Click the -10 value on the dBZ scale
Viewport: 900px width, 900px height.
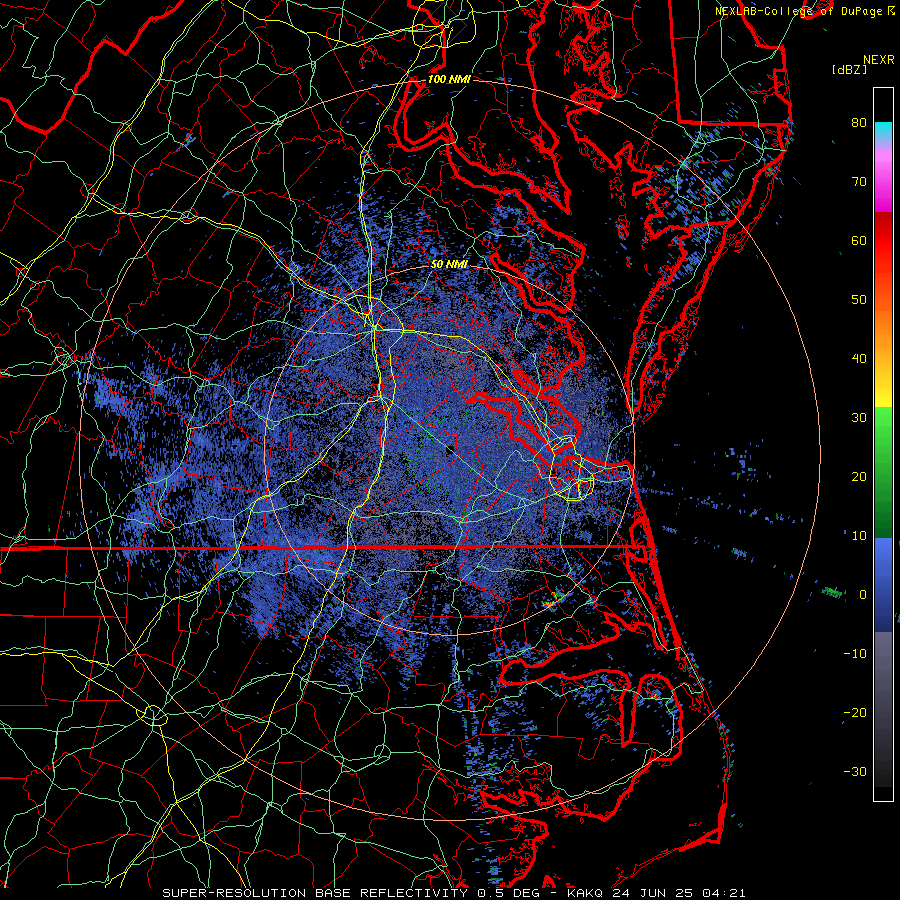point(855,654)
